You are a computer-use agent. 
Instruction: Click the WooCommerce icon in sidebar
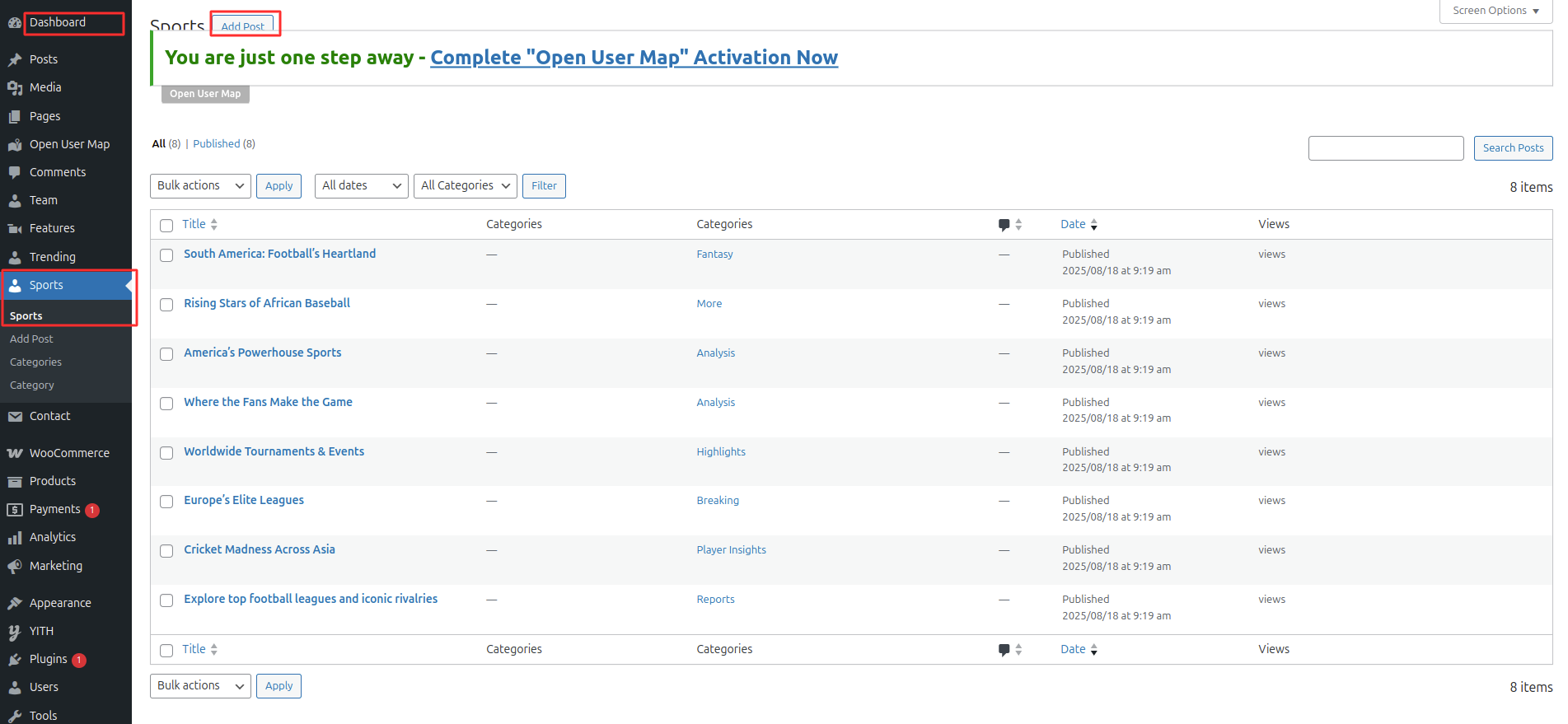[15, 453]
